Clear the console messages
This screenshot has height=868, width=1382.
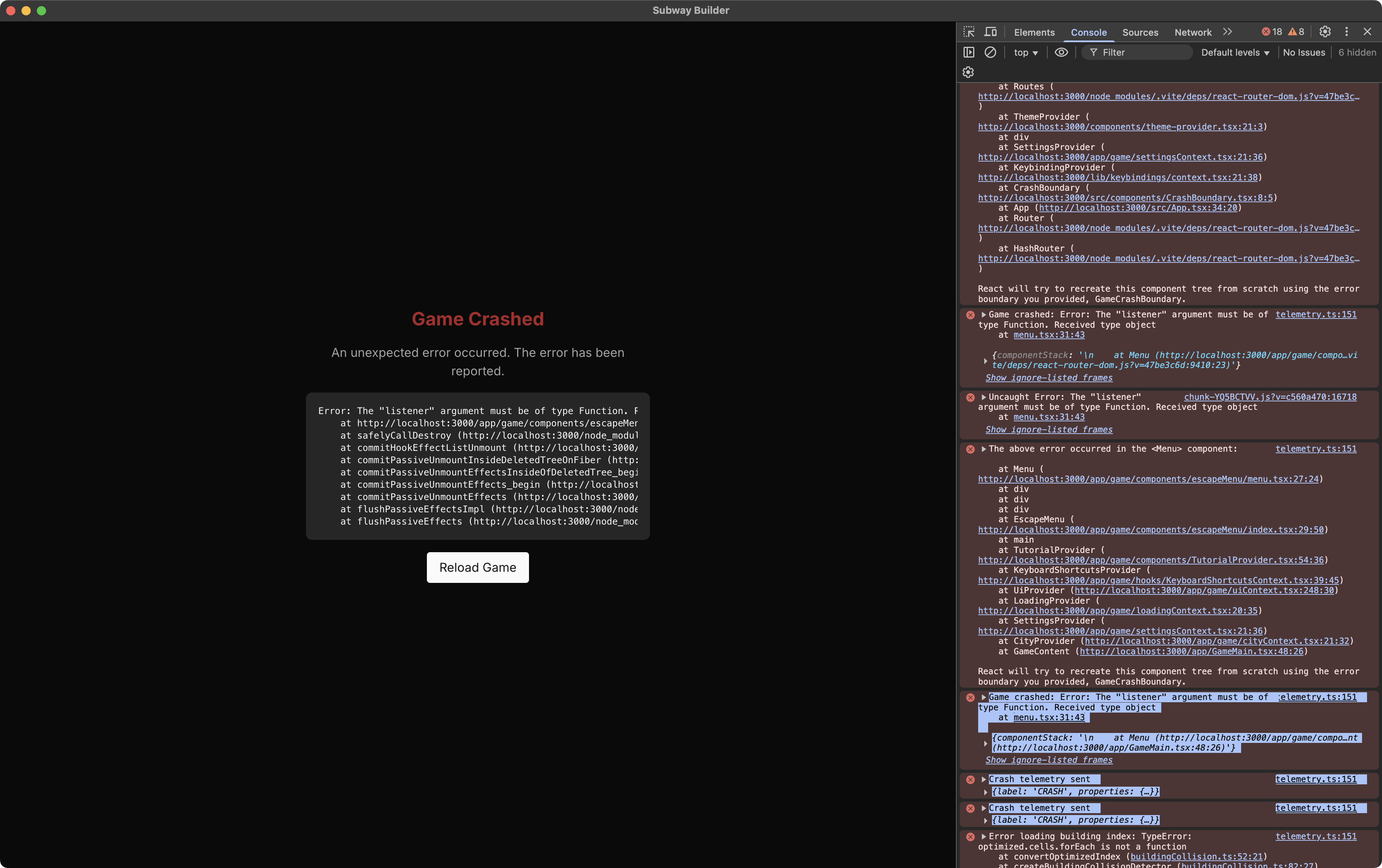[990, 52]
